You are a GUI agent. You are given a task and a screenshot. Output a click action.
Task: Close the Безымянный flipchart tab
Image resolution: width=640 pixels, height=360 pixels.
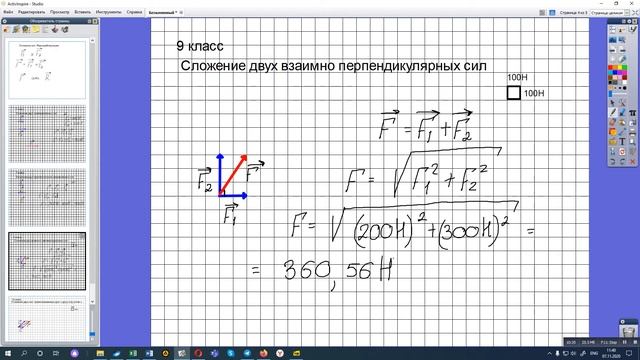(181, 13)
